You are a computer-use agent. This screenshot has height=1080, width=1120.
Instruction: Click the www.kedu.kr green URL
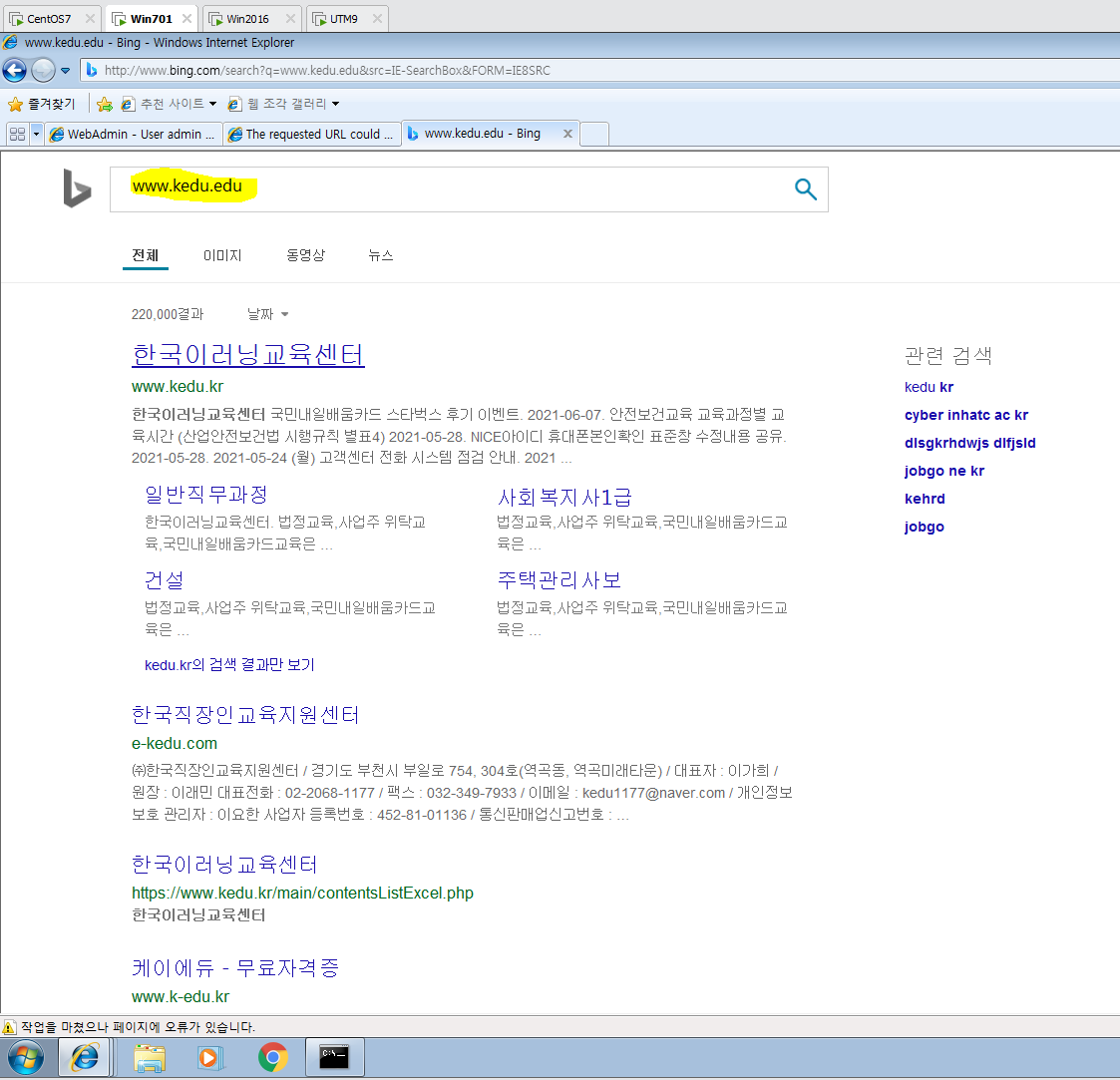pyautogui.click(x=178, y=387)
